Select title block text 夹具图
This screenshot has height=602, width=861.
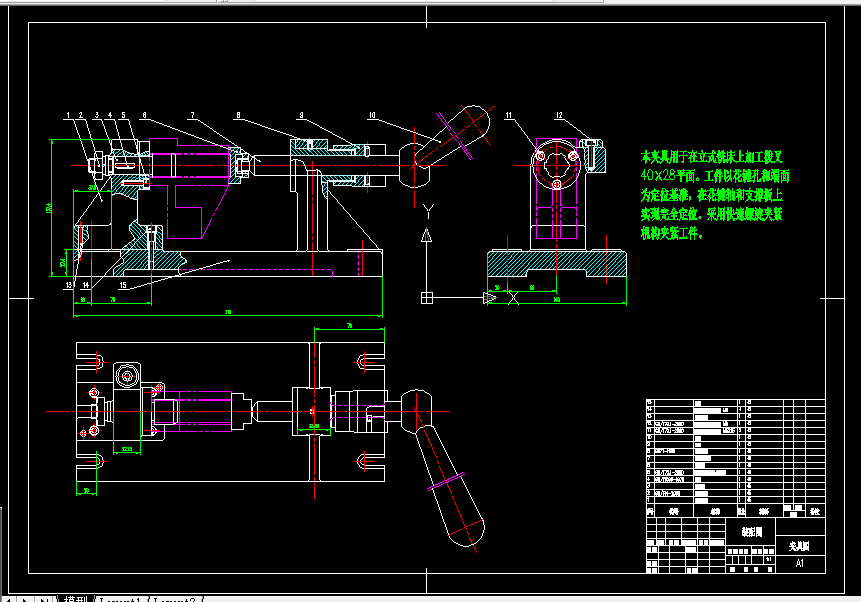coord(800,546)
